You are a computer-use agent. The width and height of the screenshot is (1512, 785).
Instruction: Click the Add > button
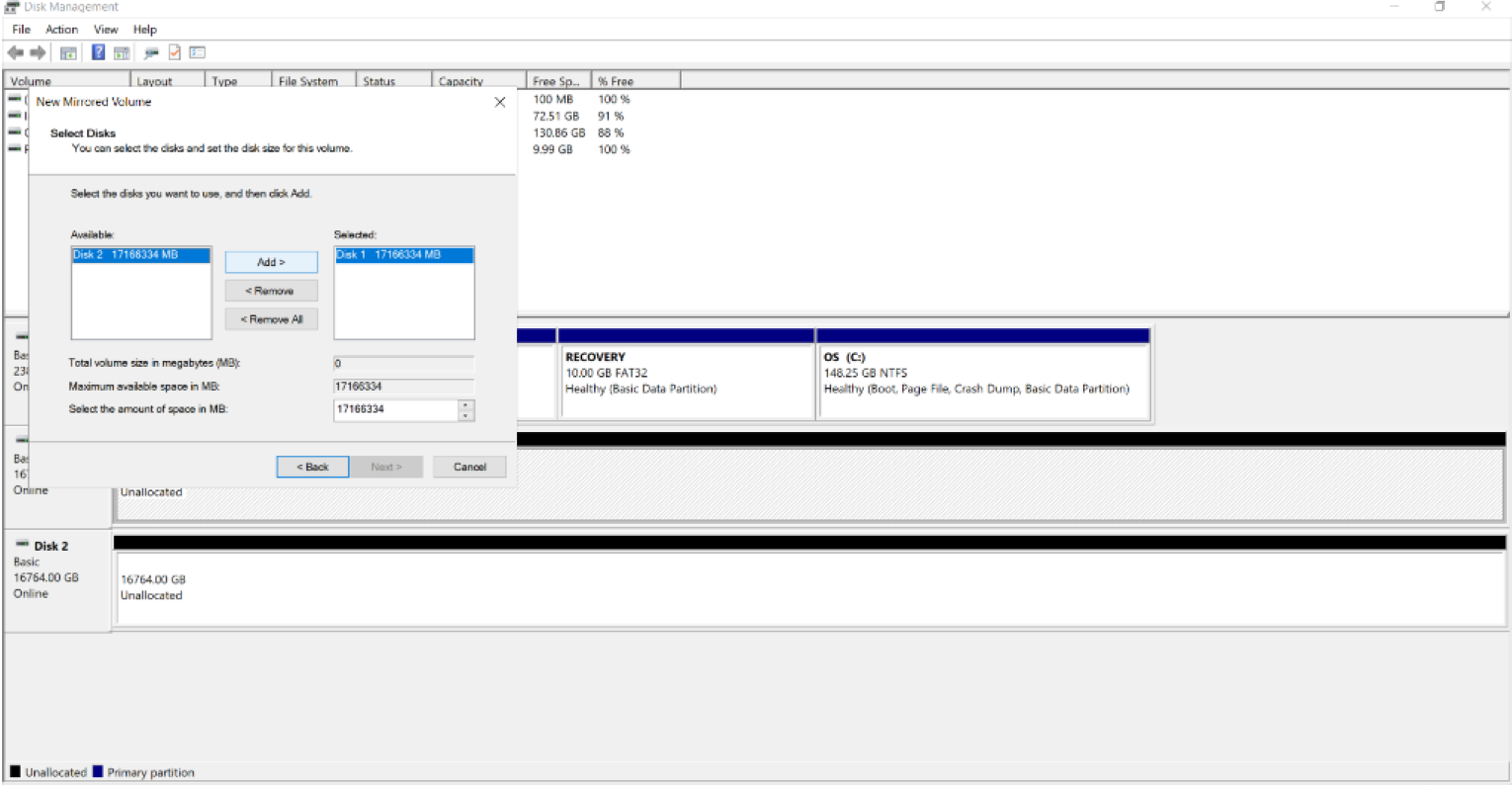pyautogui.click(x=271, y=262)
